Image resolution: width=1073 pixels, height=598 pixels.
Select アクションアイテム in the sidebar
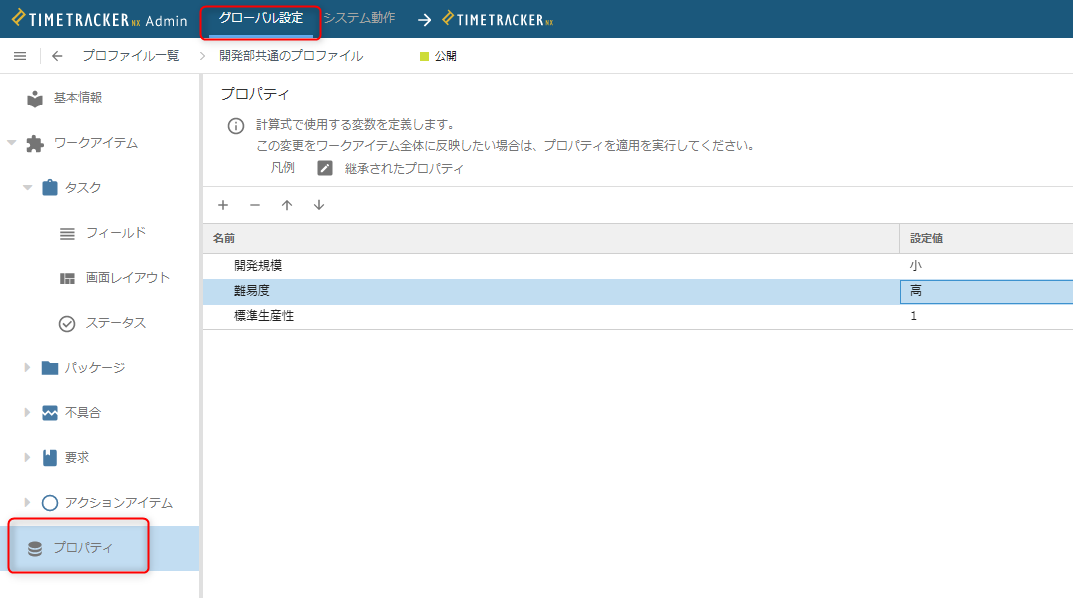point(119,502)
